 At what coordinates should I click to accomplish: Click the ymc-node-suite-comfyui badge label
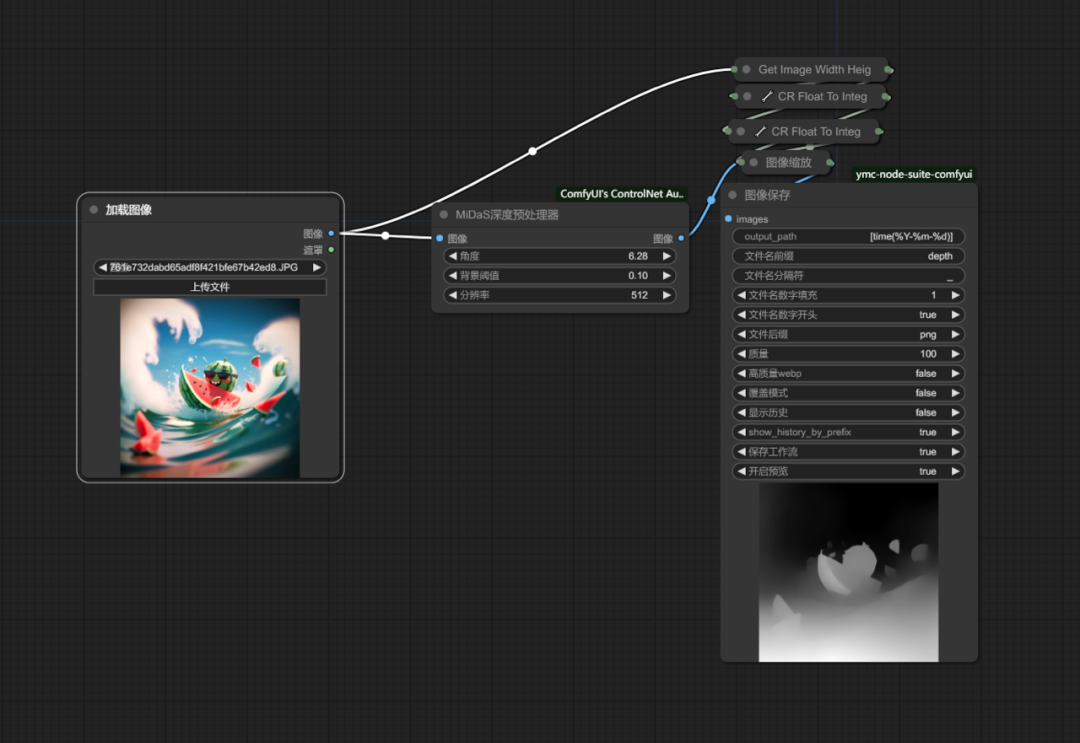coord(913,174)
